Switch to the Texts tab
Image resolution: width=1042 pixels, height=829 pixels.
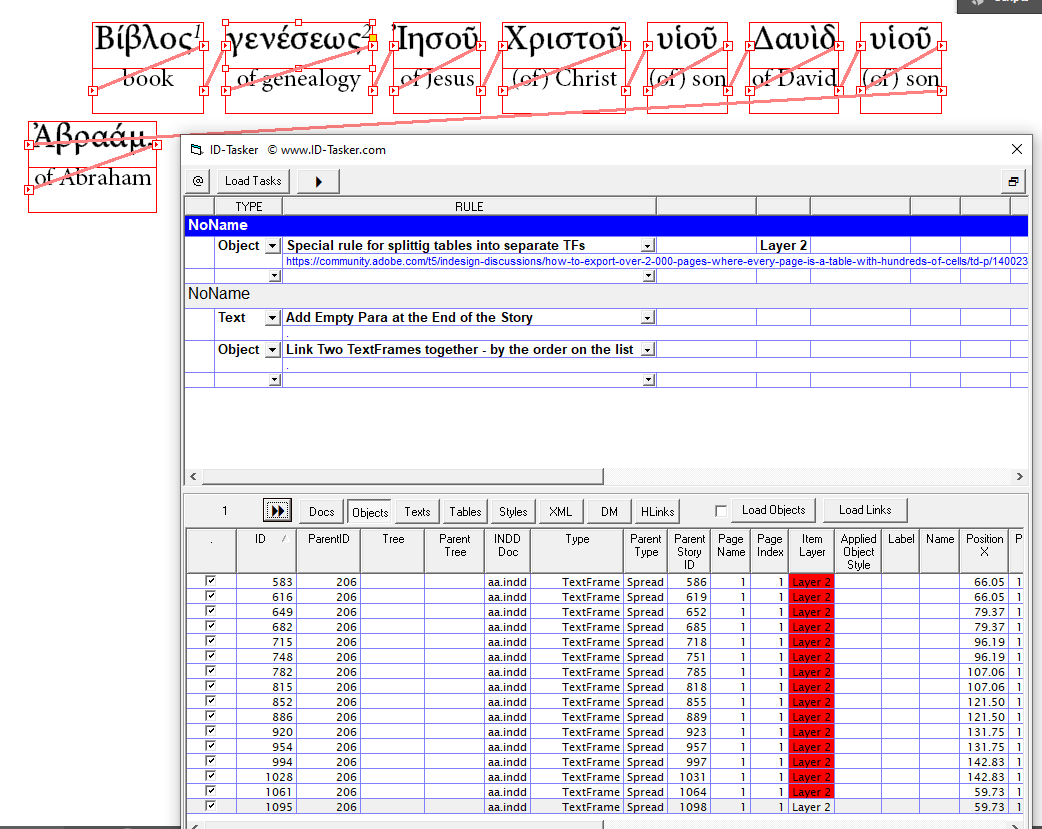[x=416, y=510]
